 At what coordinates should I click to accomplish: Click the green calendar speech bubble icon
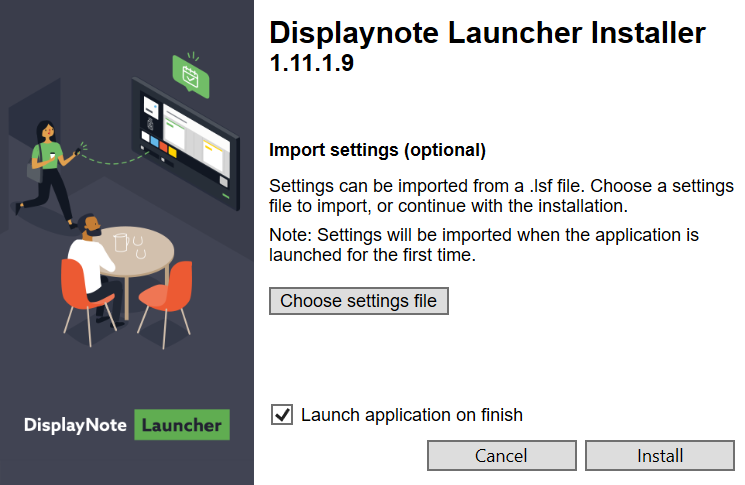(x=191, y=76)
